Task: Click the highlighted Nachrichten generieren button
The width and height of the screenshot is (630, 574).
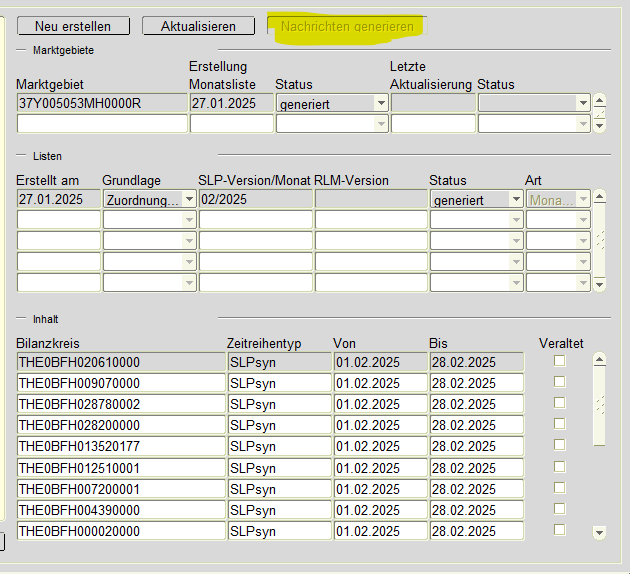Action: click(347, 26)
